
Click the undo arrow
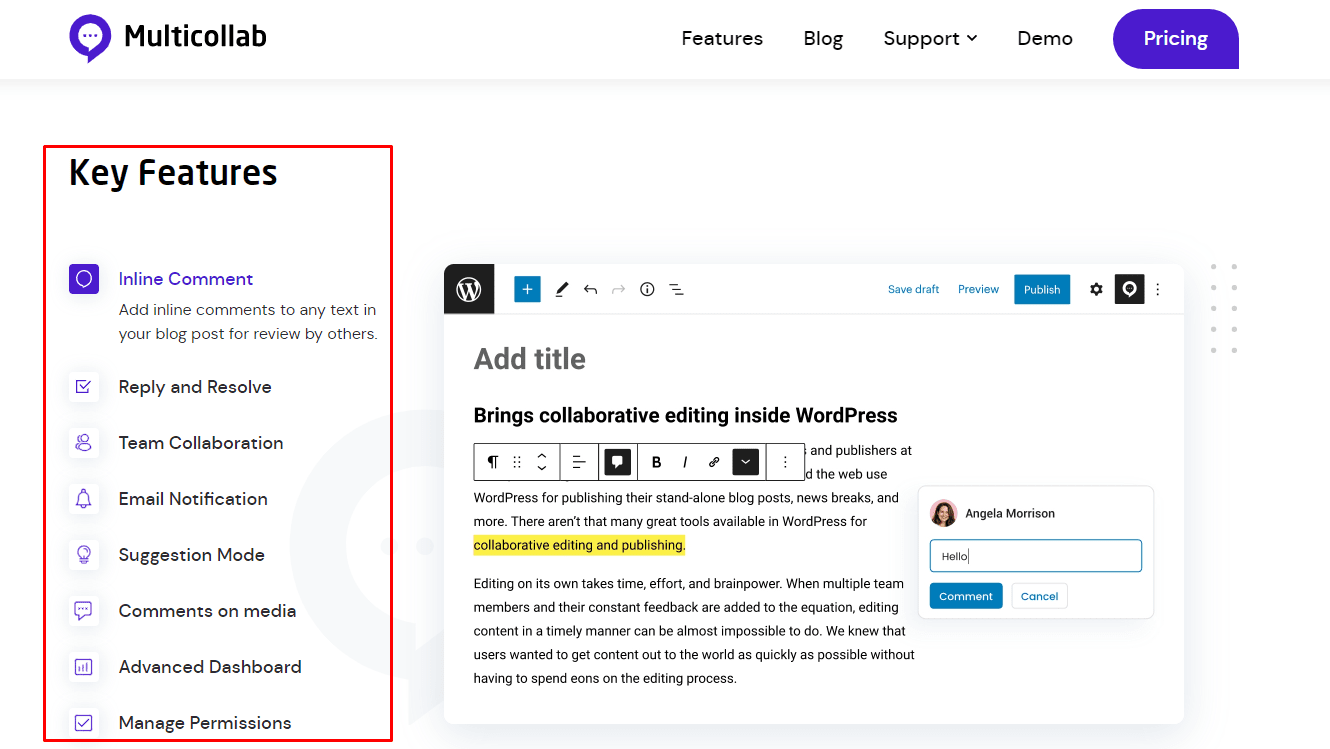590,289
